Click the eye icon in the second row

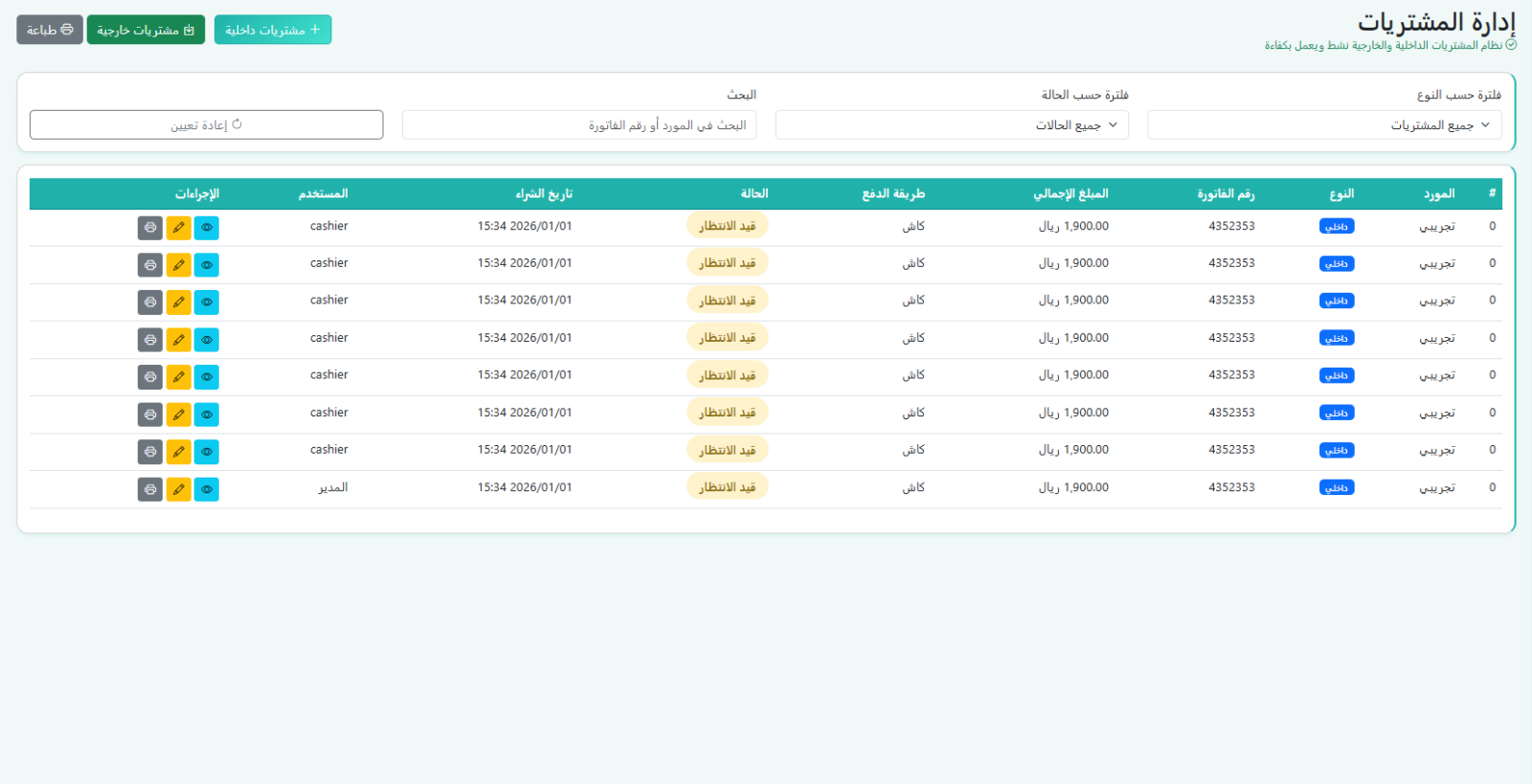point(207,265)
